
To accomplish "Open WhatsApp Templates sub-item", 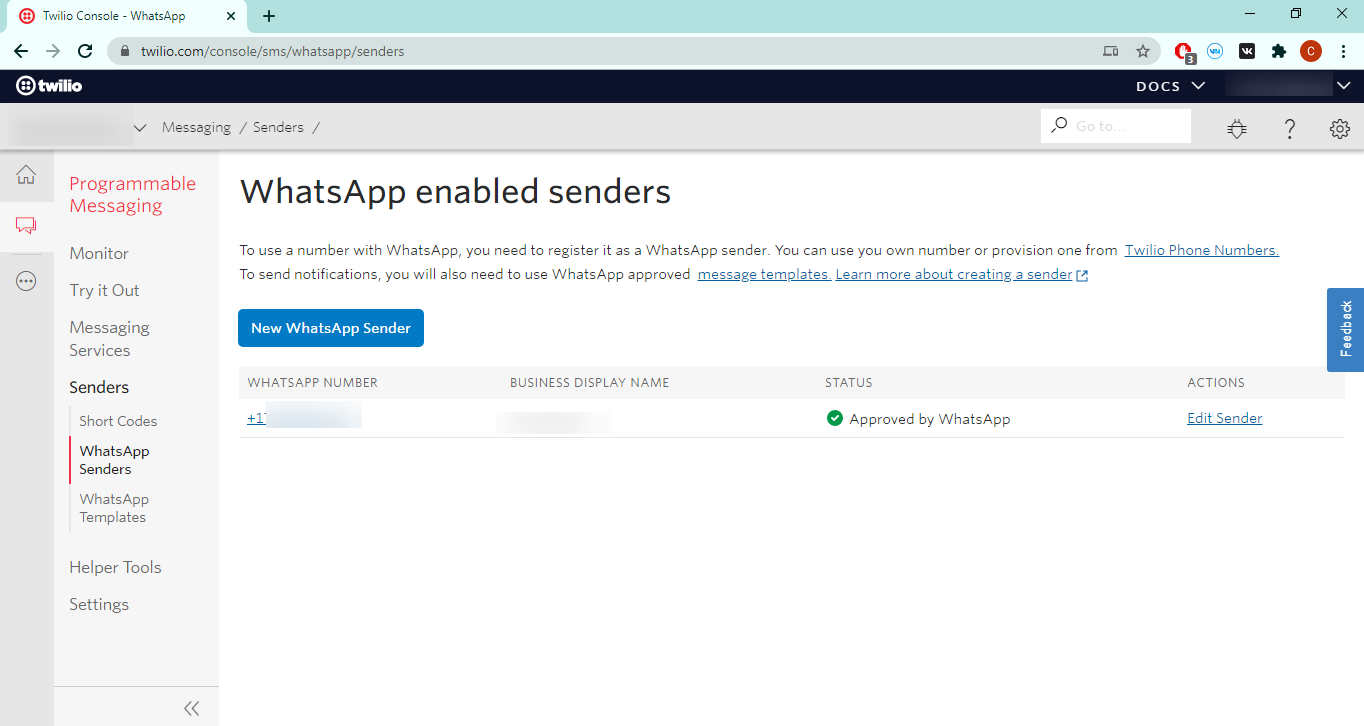I will pyautogui.click(x=114, y=508).
